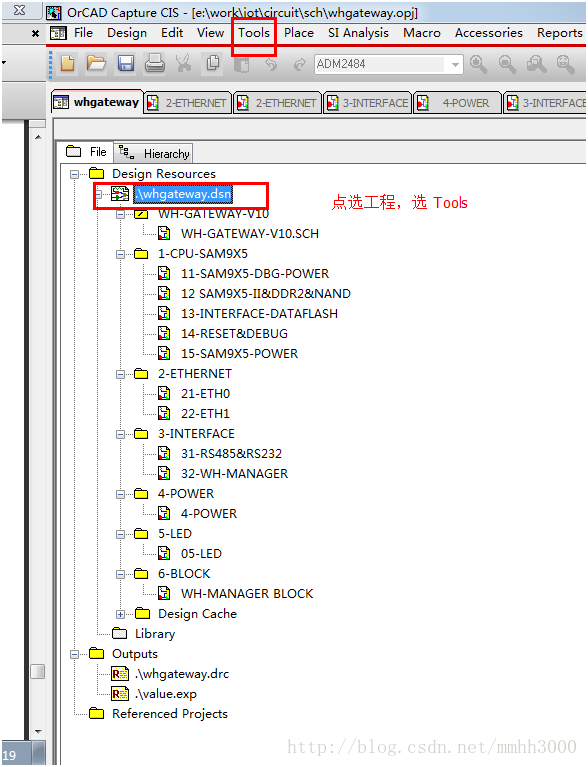Open the Edit menu
Viewport: 588px width, 767px height.
coord(172,33)
